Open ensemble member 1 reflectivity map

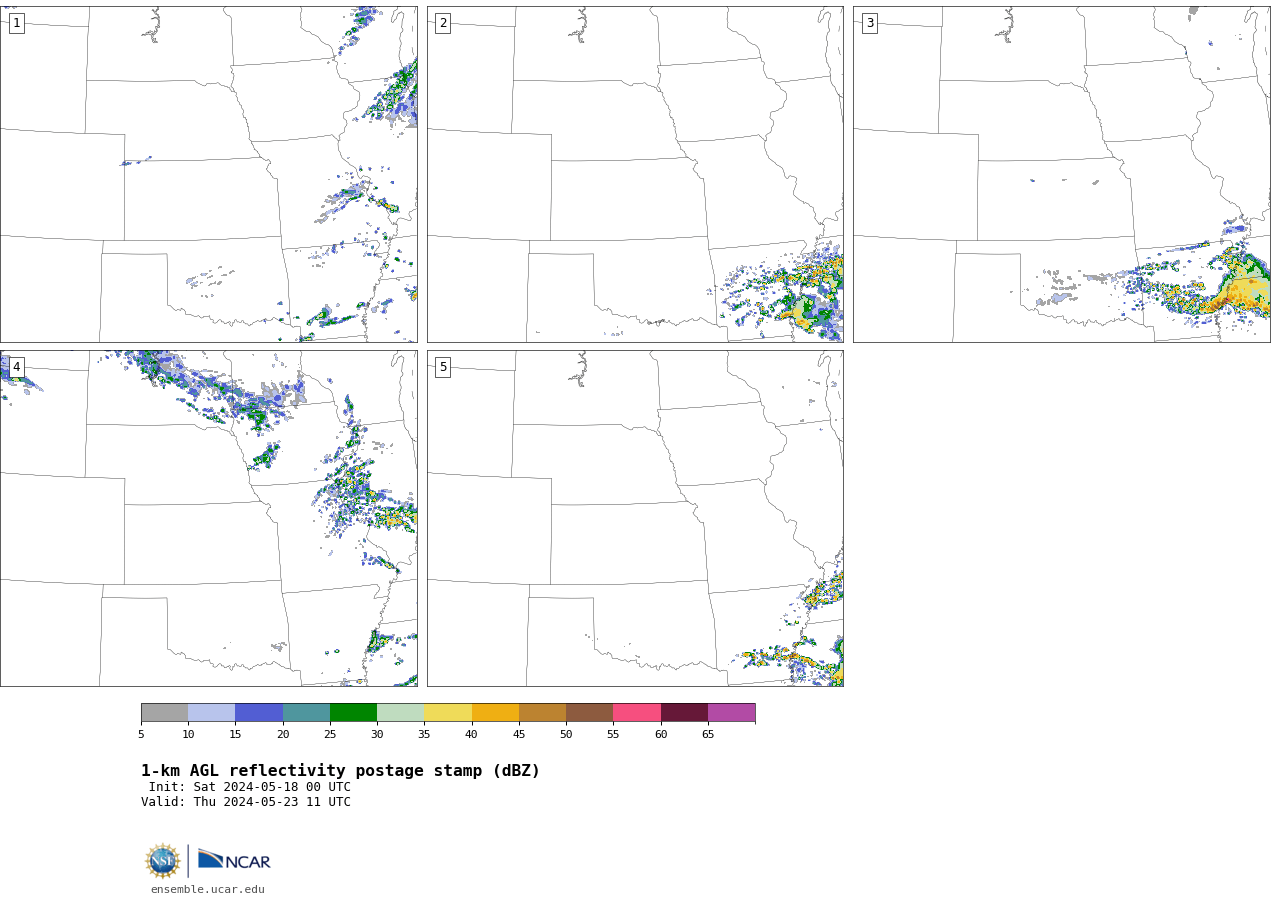point(208,174)
